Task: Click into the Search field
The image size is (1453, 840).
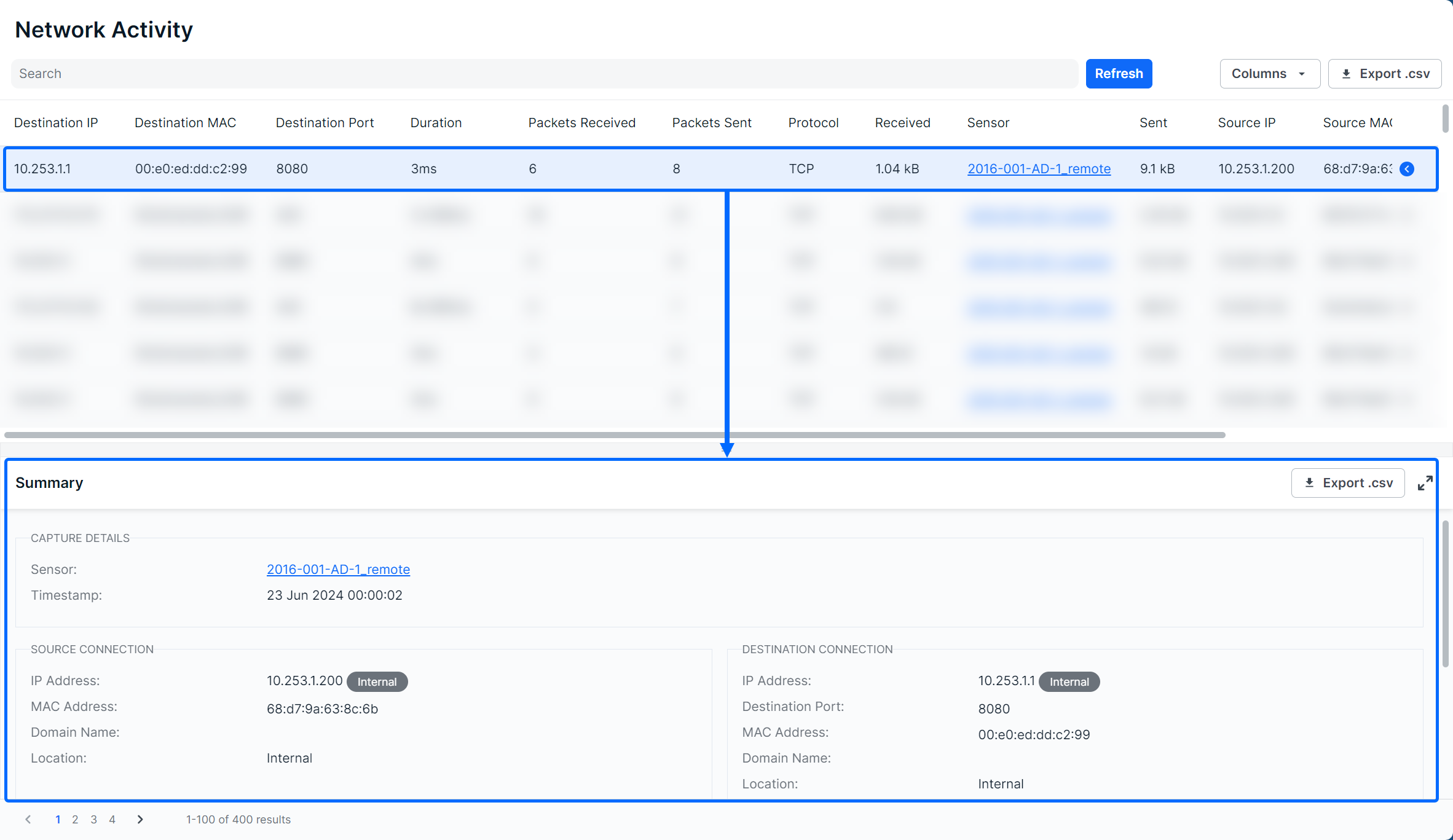Action: [544, 74]
